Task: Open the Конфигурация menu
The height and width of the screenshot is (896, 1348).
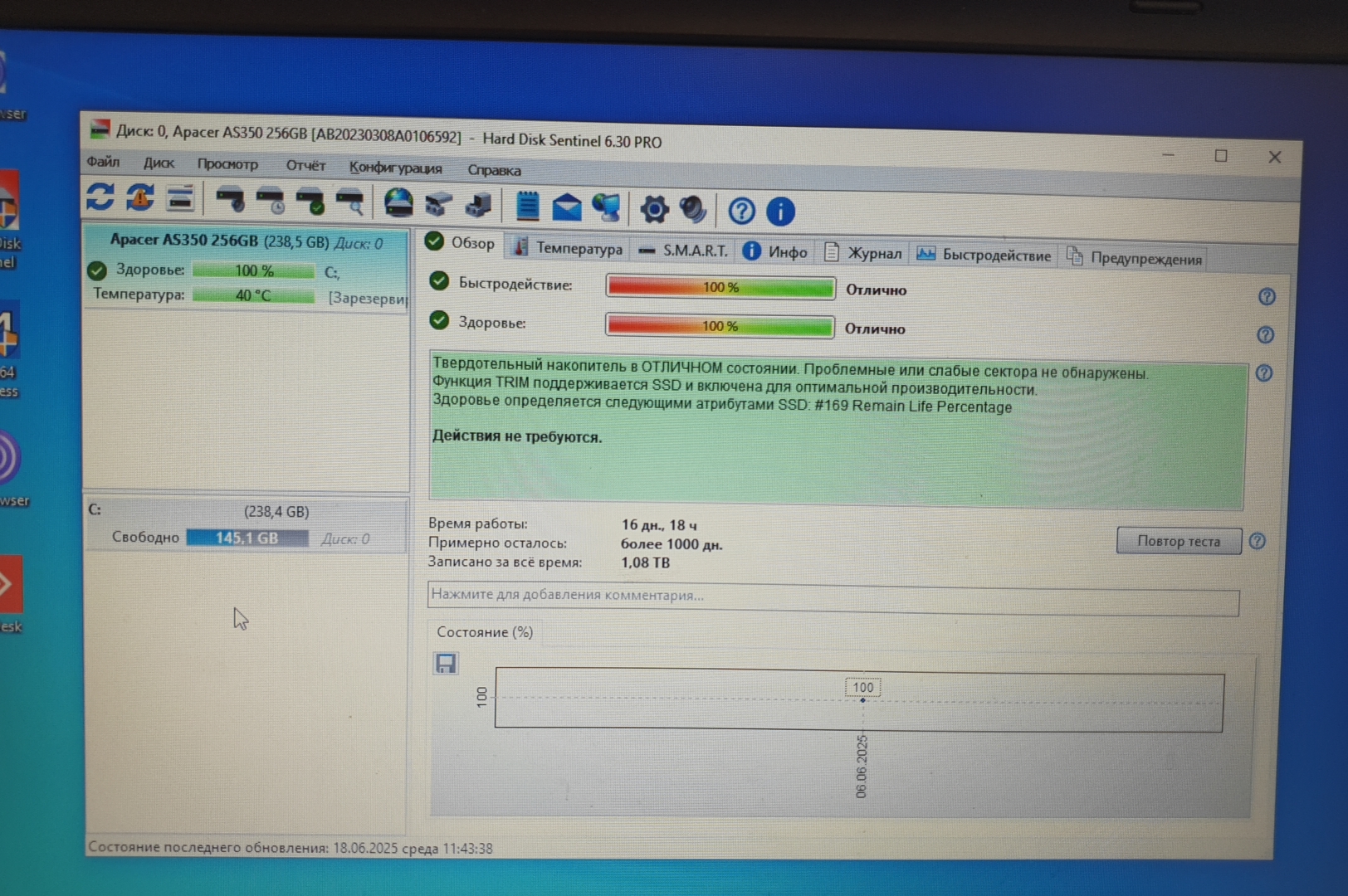Action: [x=395, y=168]
